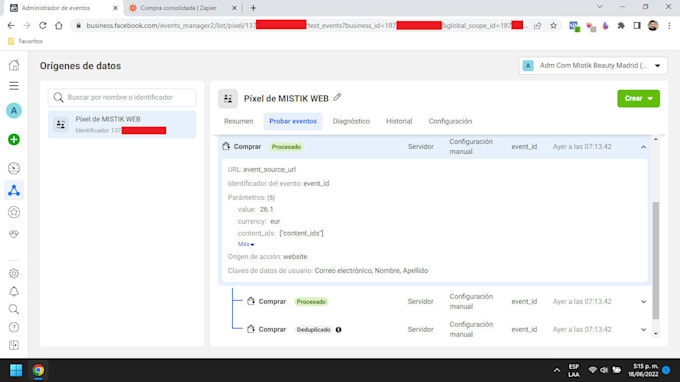Image resolution: width=680 pixels, height=382 pixels.
Task: Open the Diagnóstico tab
Action: point(351,121)
